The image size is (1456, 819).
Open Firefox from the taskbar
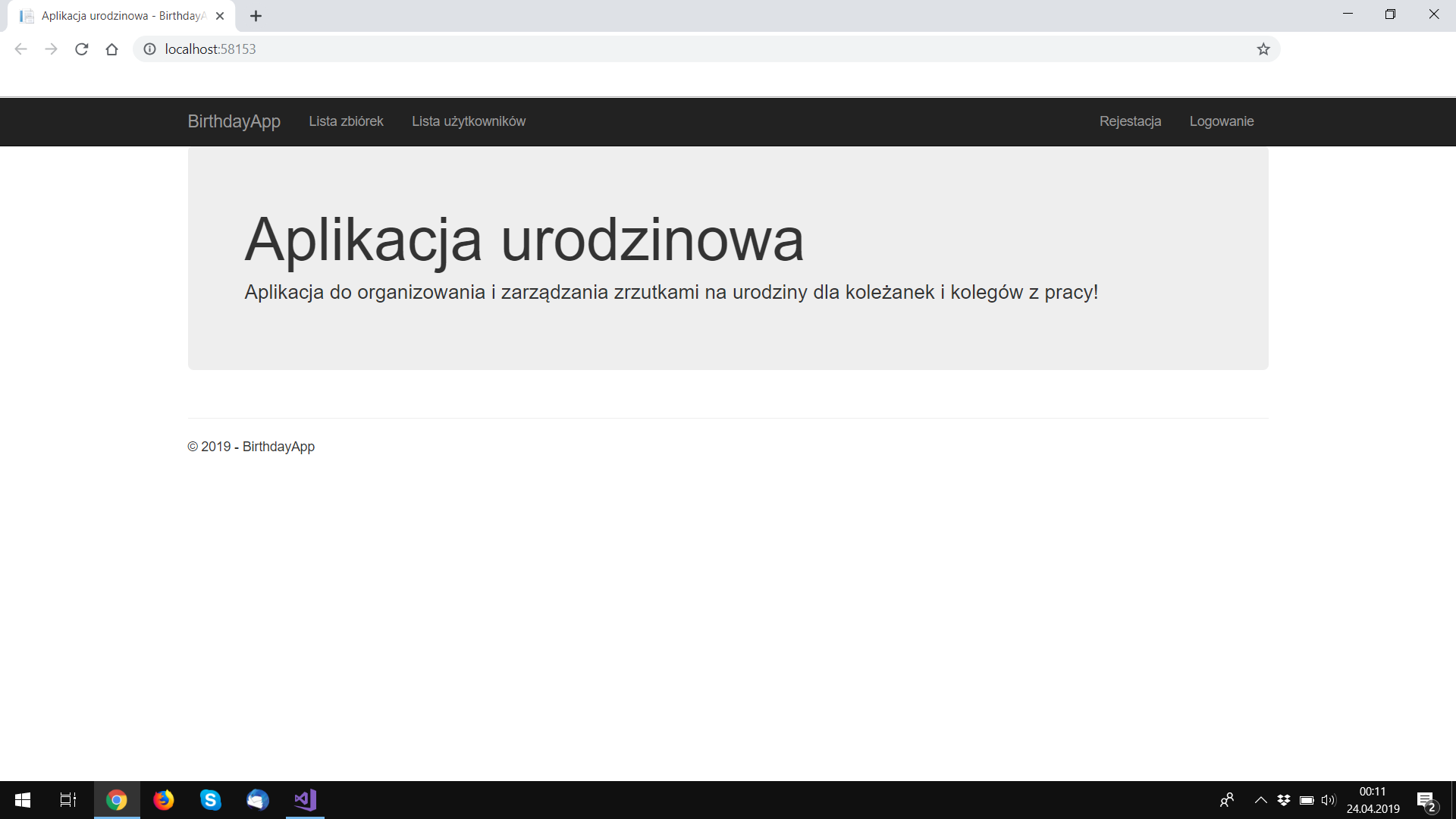[164, 800]
